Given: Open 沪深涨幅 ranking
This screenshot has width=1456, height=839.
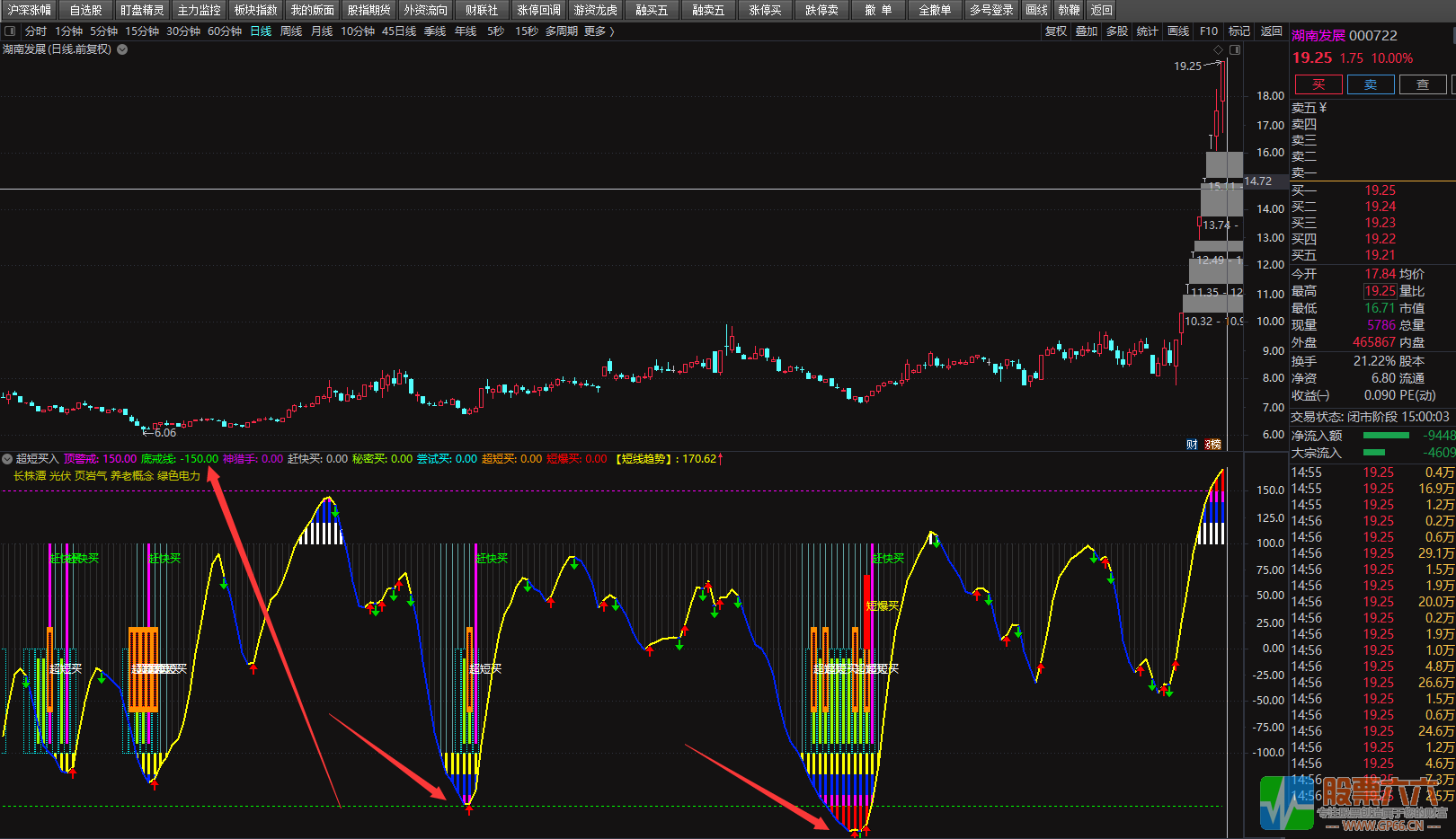Looking at the screenshot, I should pos(30,10).
